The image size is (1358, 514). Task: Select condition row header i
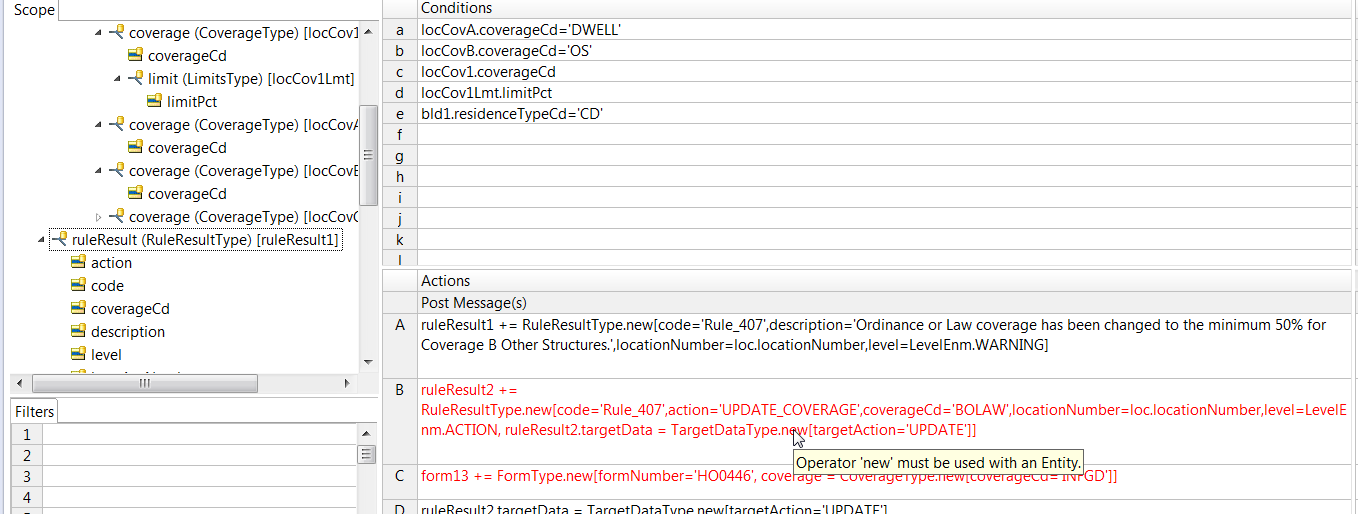click(x=400, y=197)
